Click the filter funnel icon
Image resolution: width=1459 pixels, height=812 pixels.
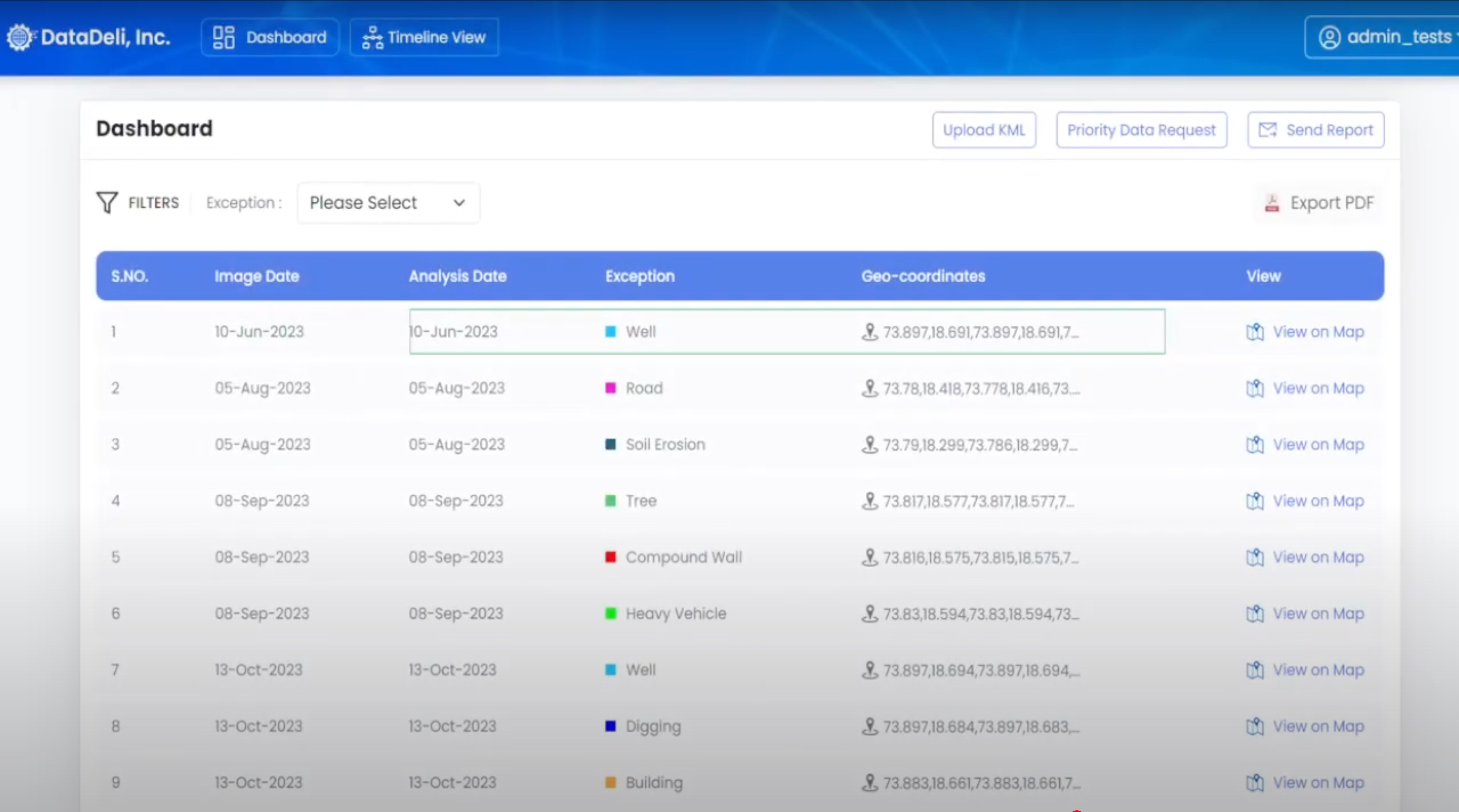coord(107,202)
